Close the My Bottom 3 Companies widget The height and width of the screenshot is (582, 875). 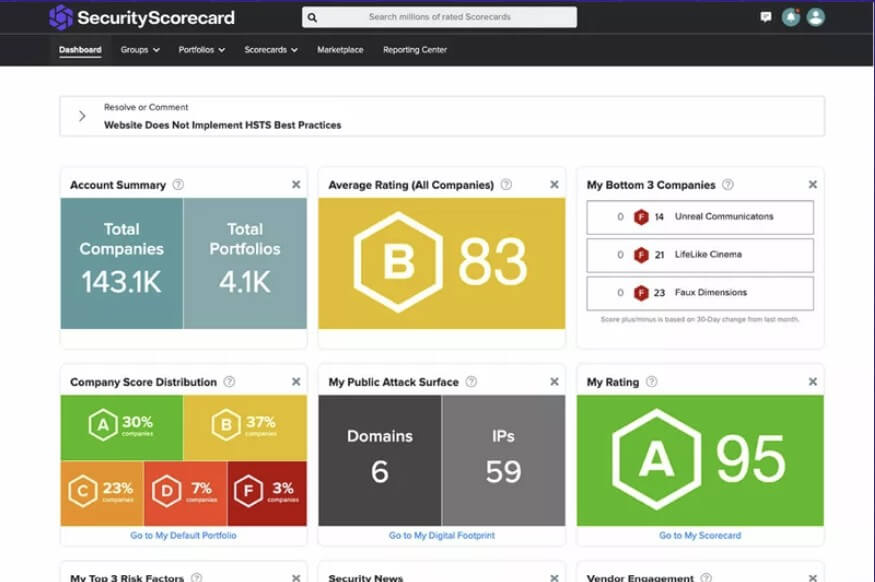pos(812,184)
